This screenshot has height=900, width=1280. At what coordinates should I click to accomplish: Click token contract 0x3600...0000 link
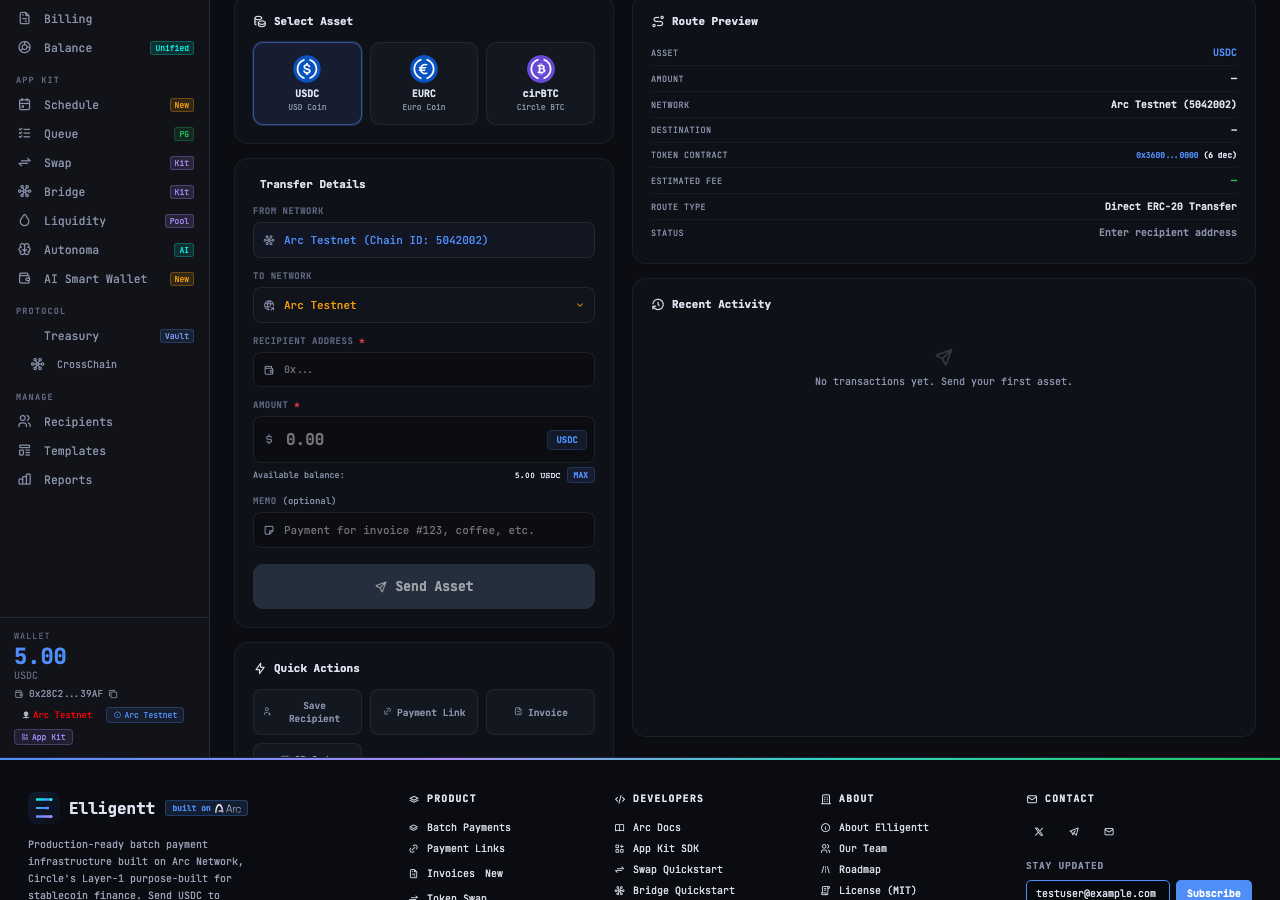pos(1167,155)
